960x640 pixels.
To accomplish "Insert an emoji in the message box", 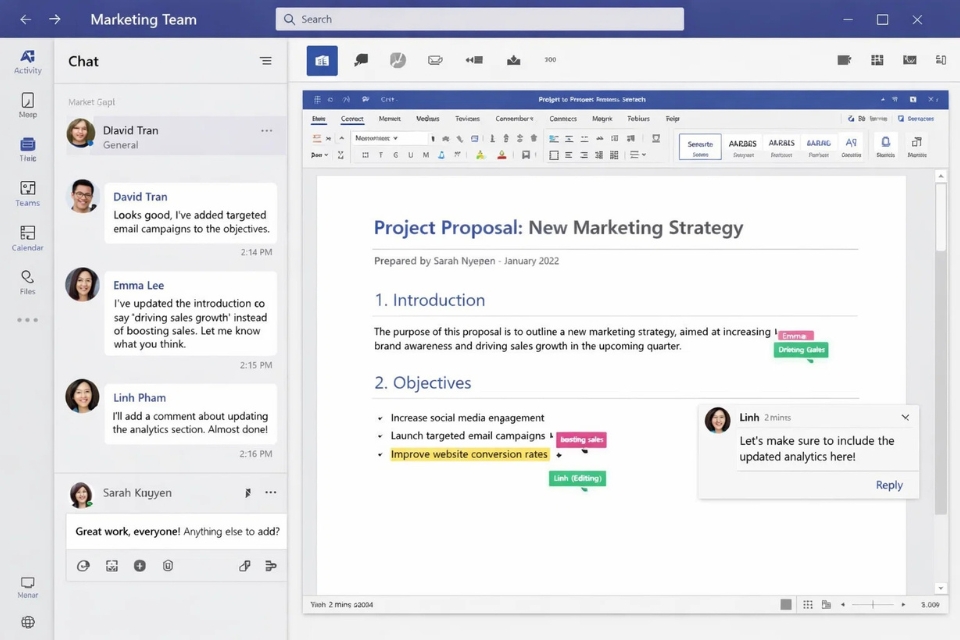I will [x=83, y=565].
